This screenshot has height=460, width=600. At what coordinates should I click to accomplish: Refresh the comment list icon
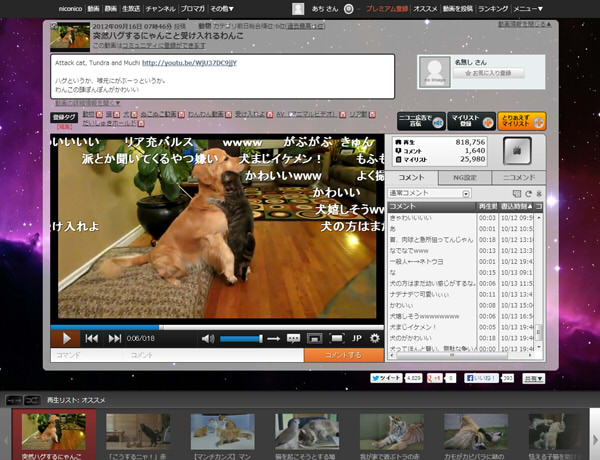coord(528,194)
